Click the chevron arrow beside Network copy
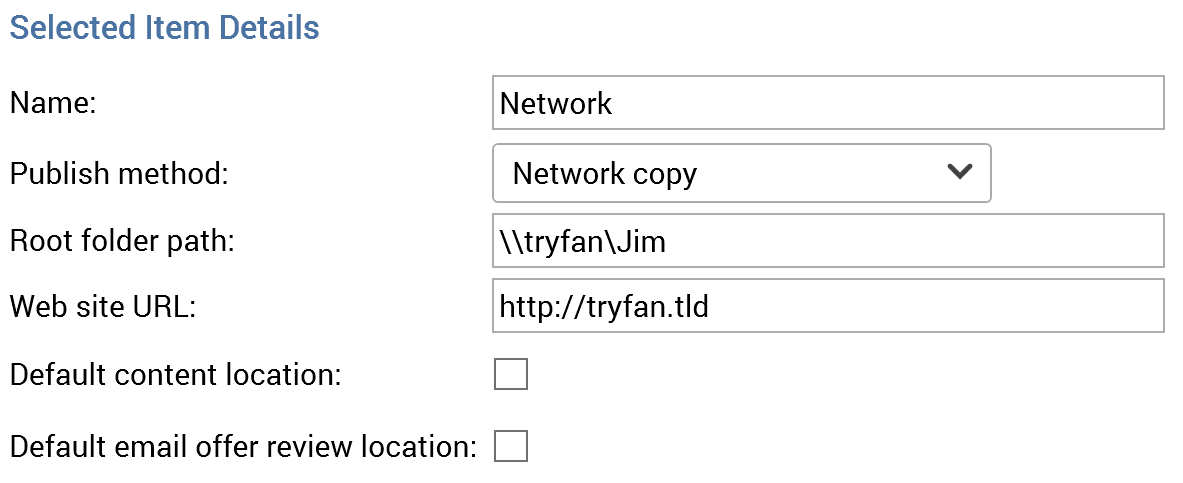1183x483 pixels. 959,172
